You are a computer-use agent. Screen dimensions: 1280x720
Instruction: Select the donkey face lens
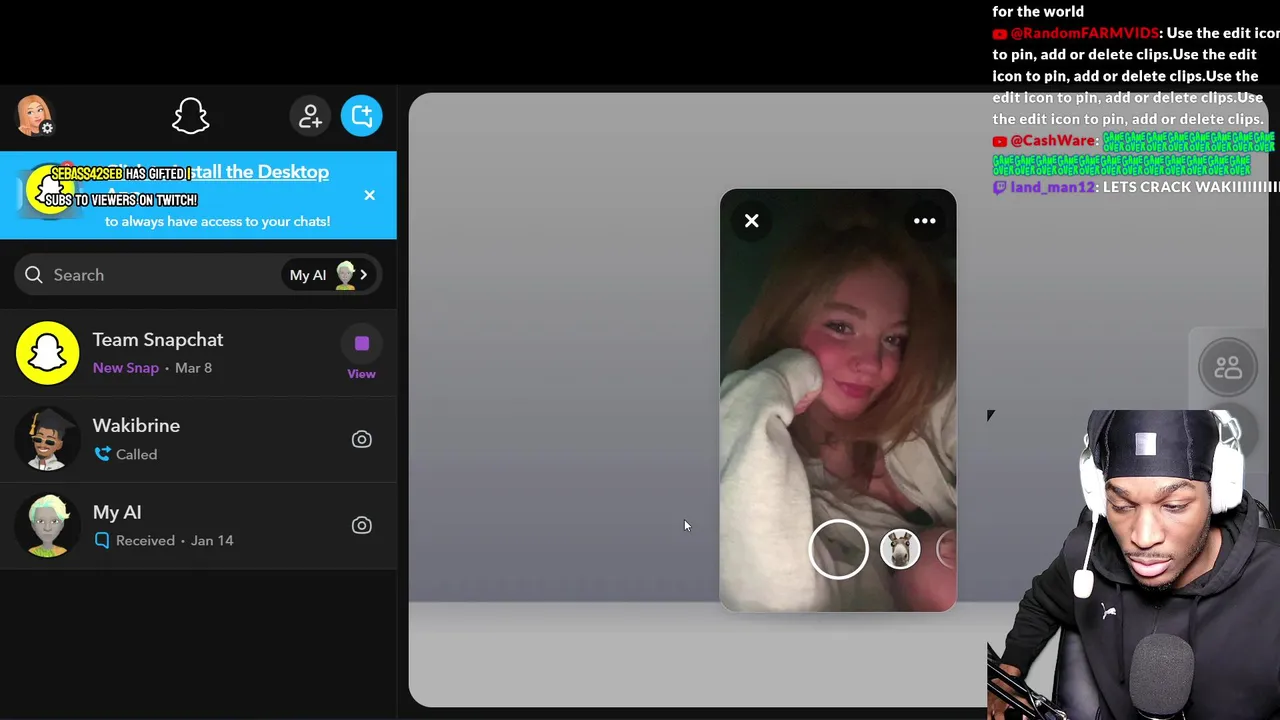900,549
